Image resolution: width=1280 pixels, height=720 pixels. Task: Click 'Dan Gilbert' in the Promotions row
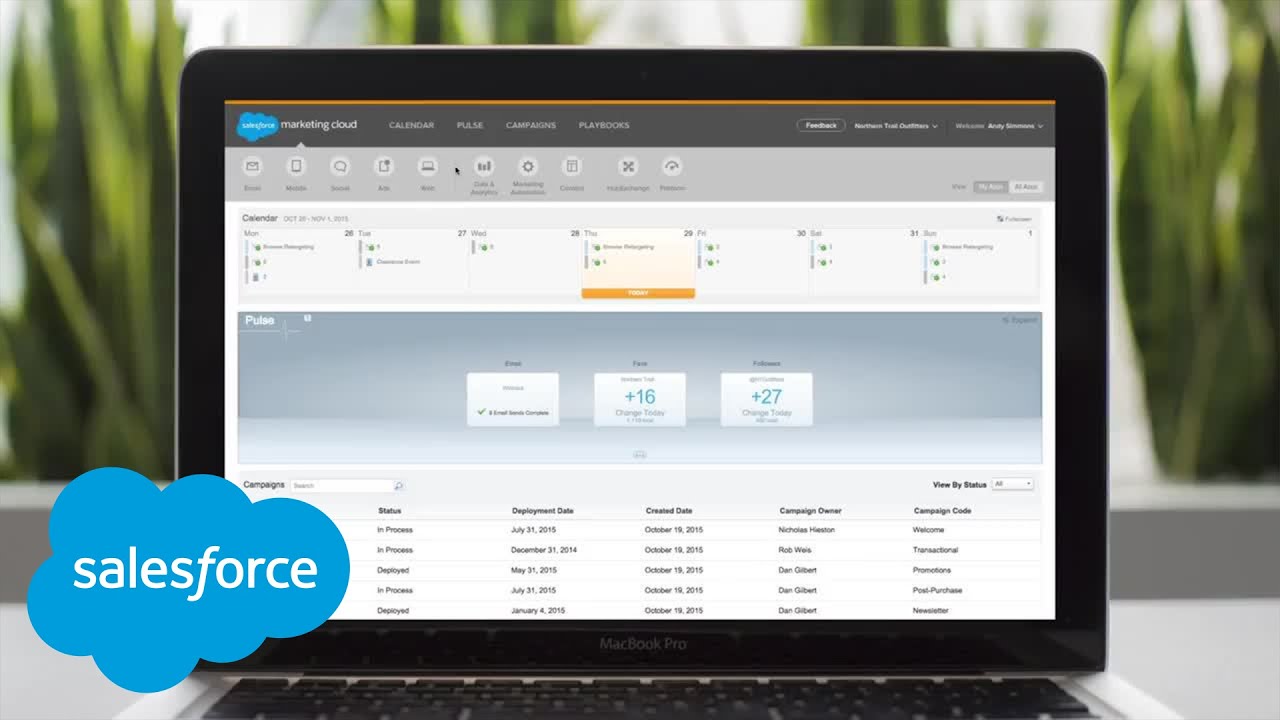click(797, 570)
